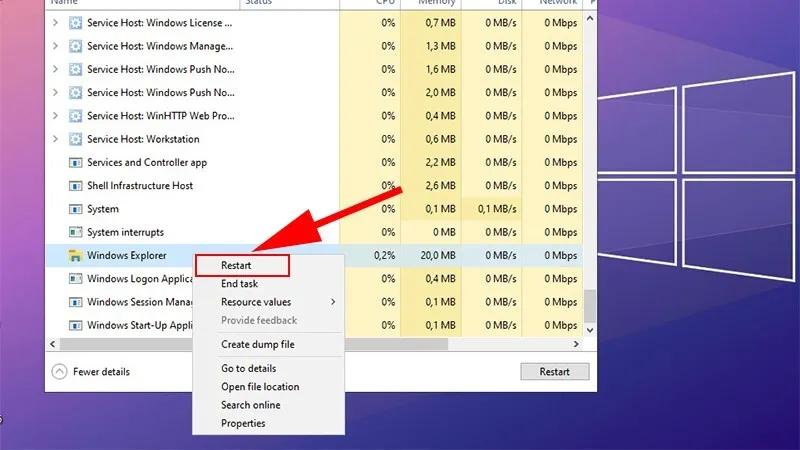Click the 0 MB memory value of System interrupts
Viewport: 800px width, 450px height.
tap(444, 232)
